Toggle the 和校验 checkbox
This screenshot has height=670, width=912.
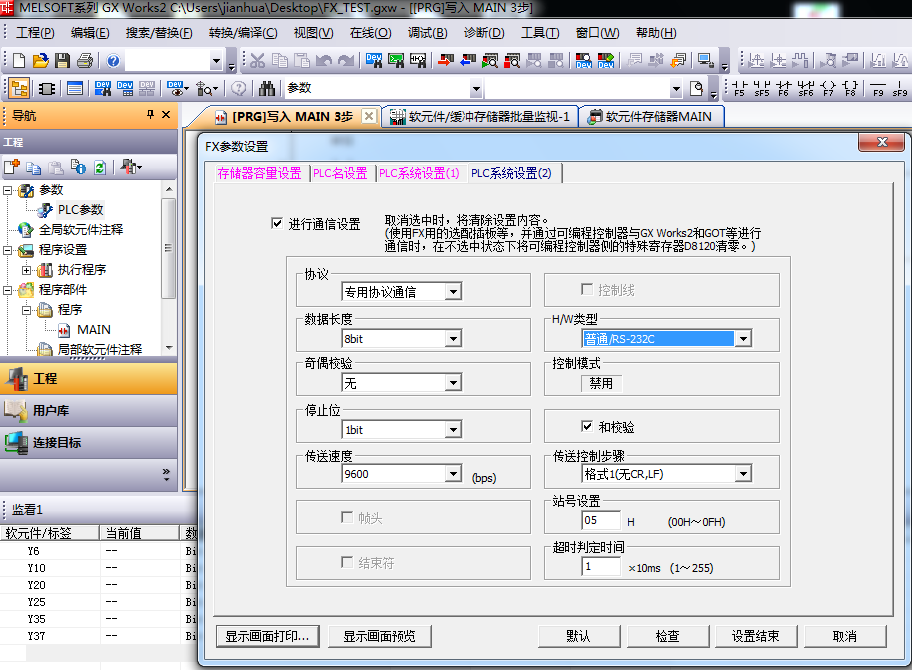587,426
